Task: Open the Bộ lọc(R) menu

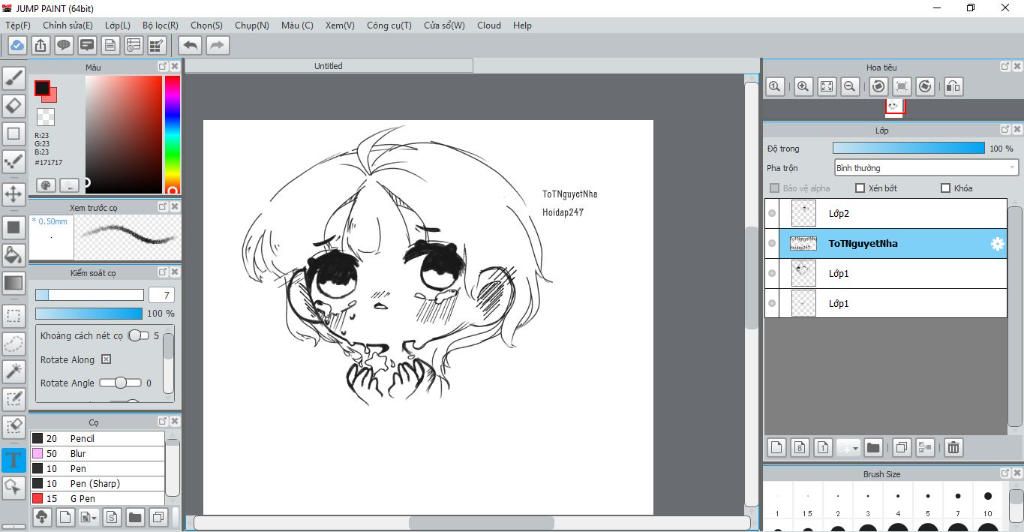Action: tap(160, 25)
